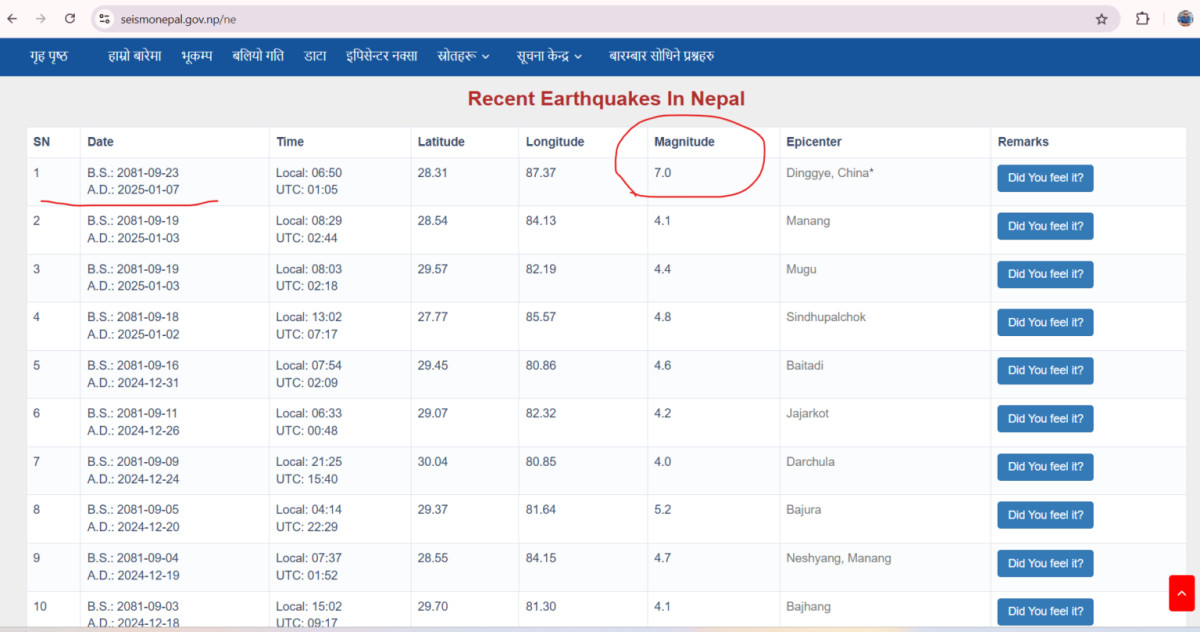This screenshot has height=632, width=1200.
Task: Click the Remarks column header
Action: tap(1023, 142)
